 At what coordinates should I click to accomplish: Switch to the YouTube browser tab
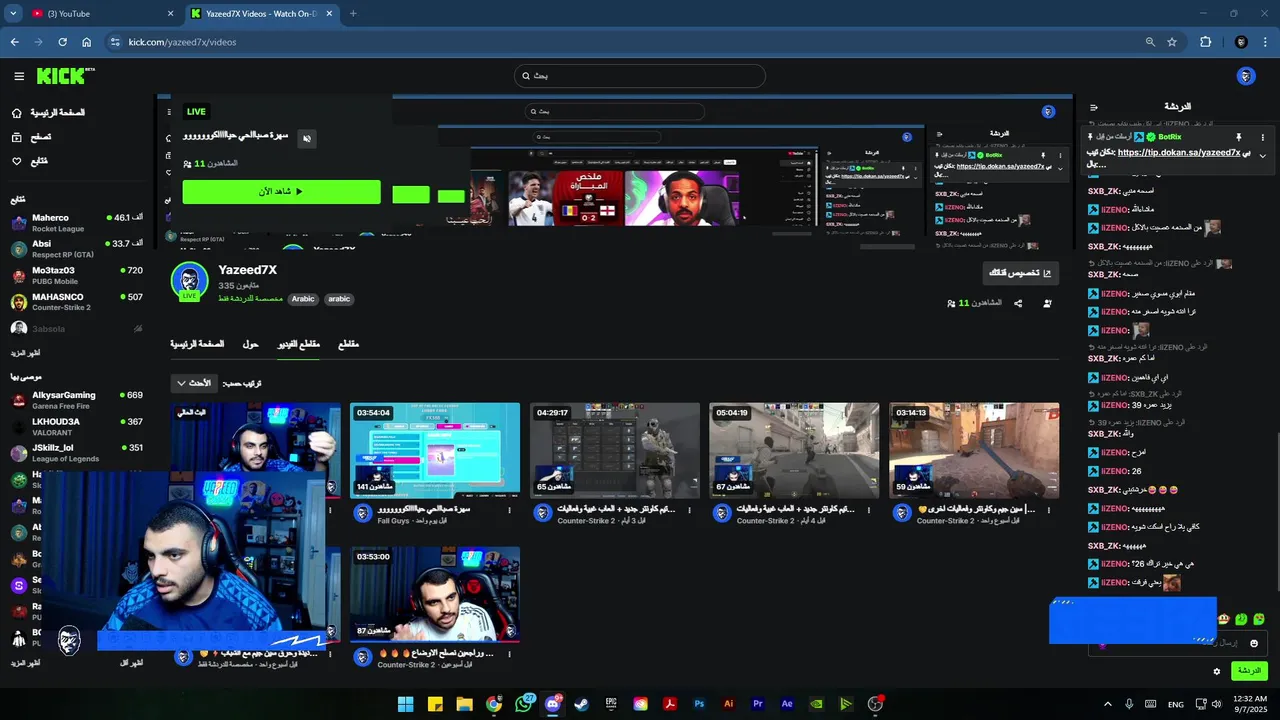tap(100, 14)
